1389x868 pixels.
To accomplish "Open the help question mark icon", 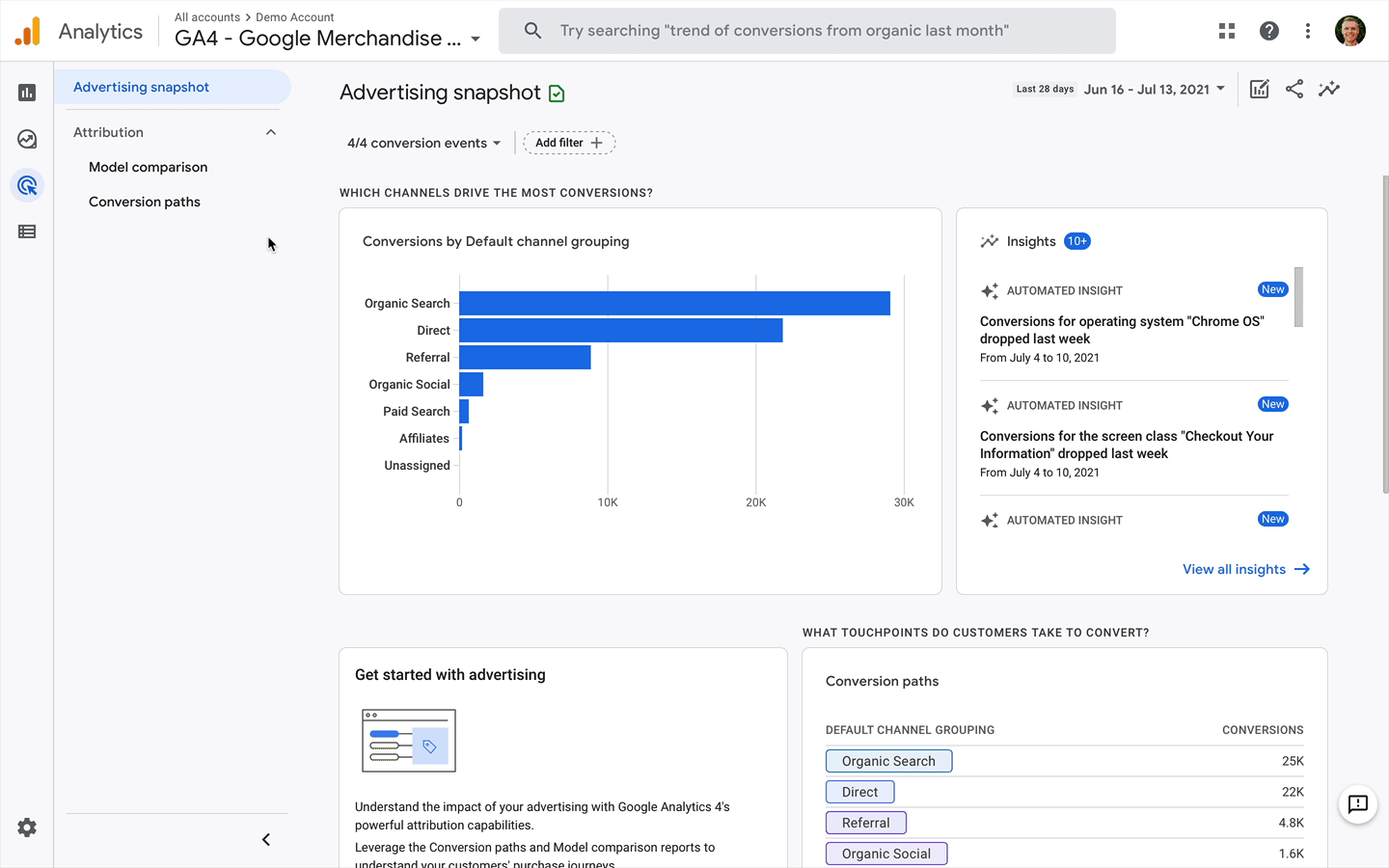I will click(x=1268, y=30).
